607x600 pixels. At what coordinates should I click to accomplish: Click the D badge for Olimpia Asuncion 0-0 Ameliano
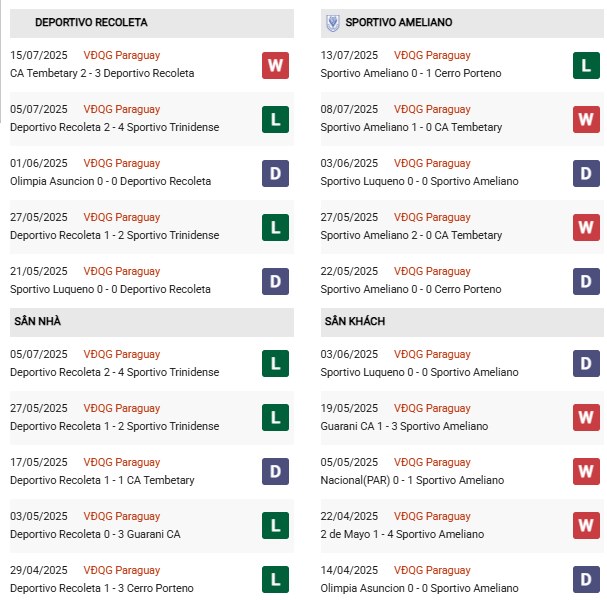point(586,579)
